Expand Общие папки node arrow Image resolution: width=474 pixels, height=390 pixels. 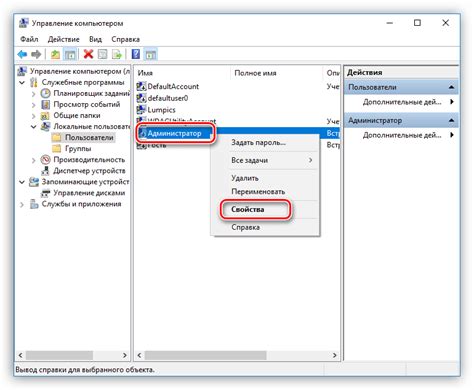[33, 116]
